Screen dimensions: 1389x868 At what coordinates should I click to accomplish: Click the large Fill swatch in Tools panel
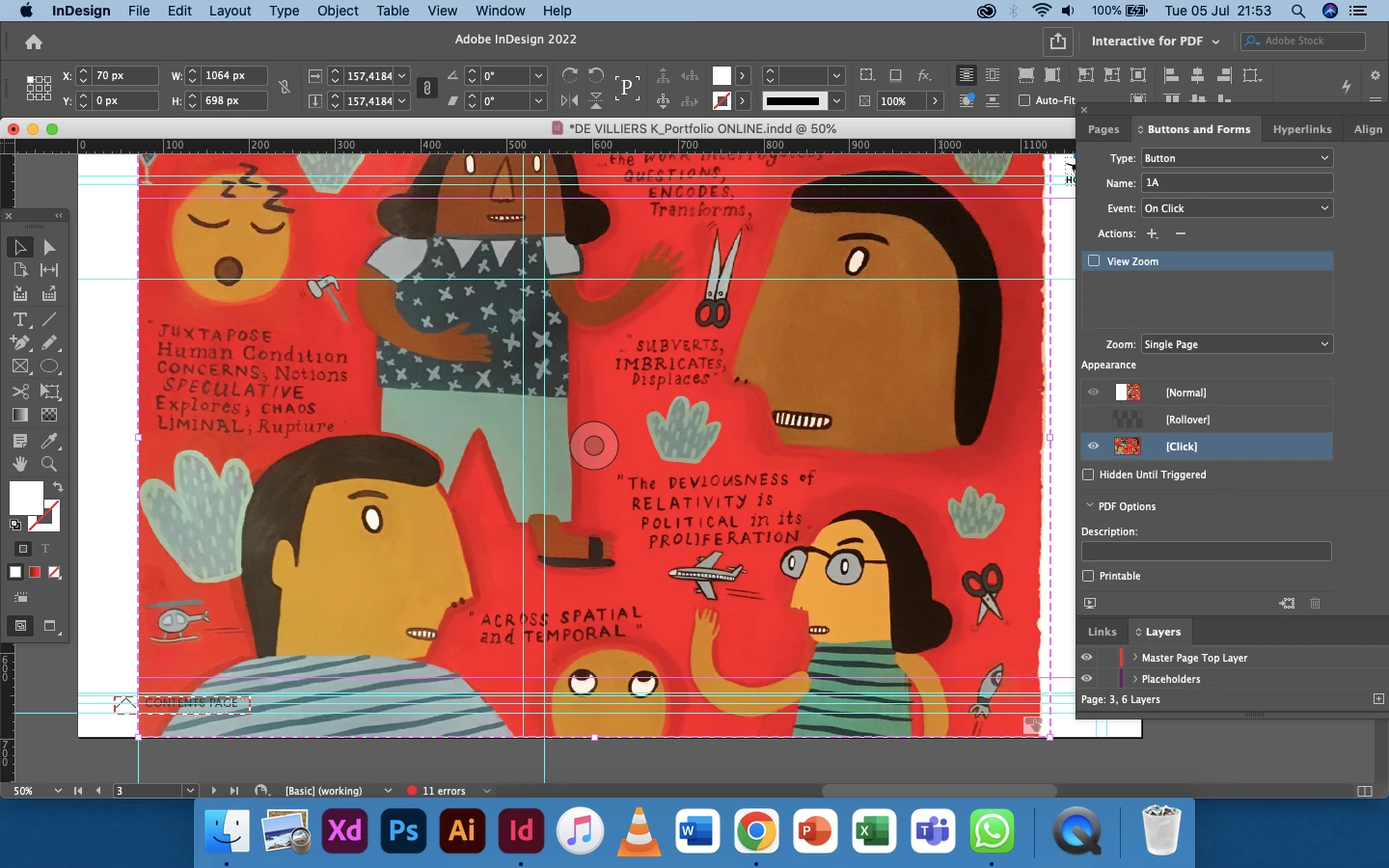(26, 499)
